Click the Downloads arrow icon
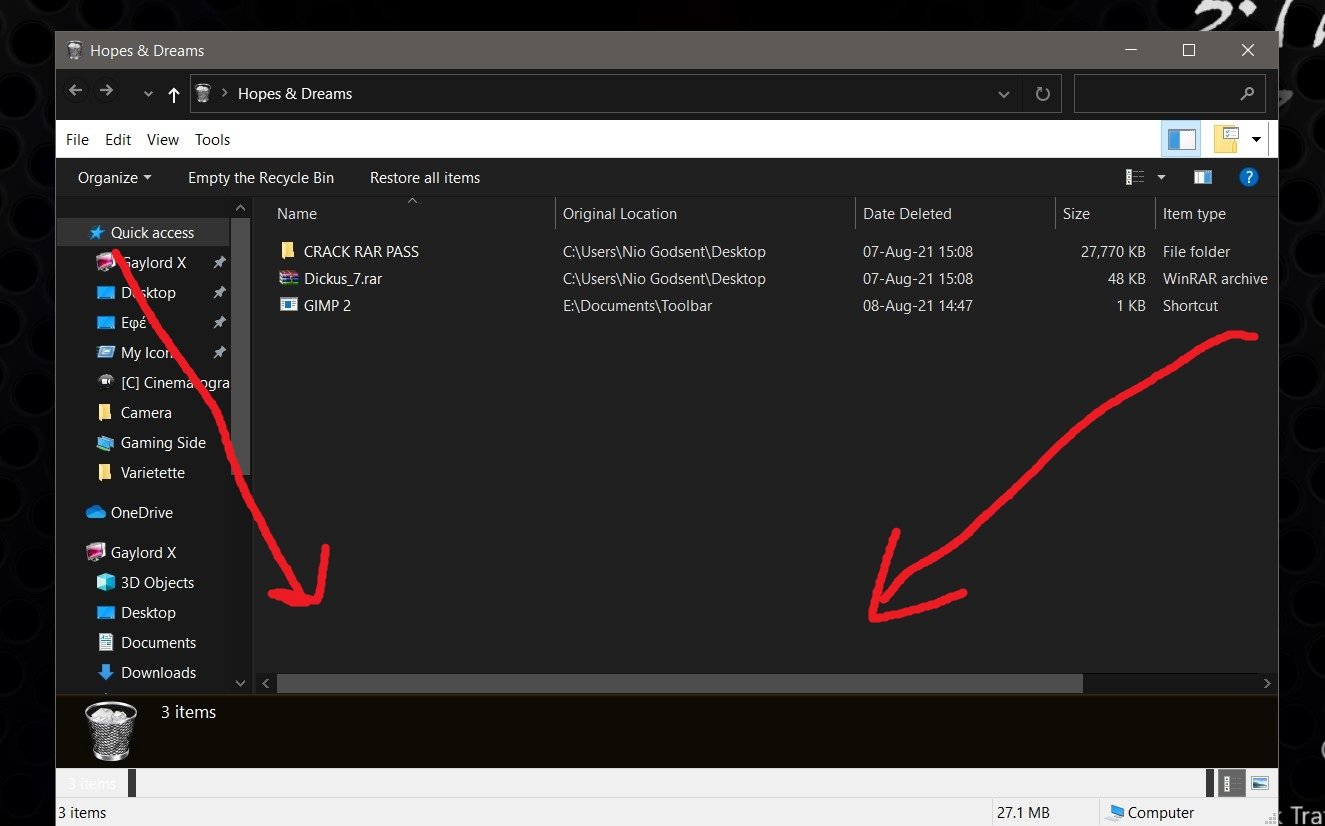The image size is (1325, 826). pyautogui.click(x=105, y=672)
